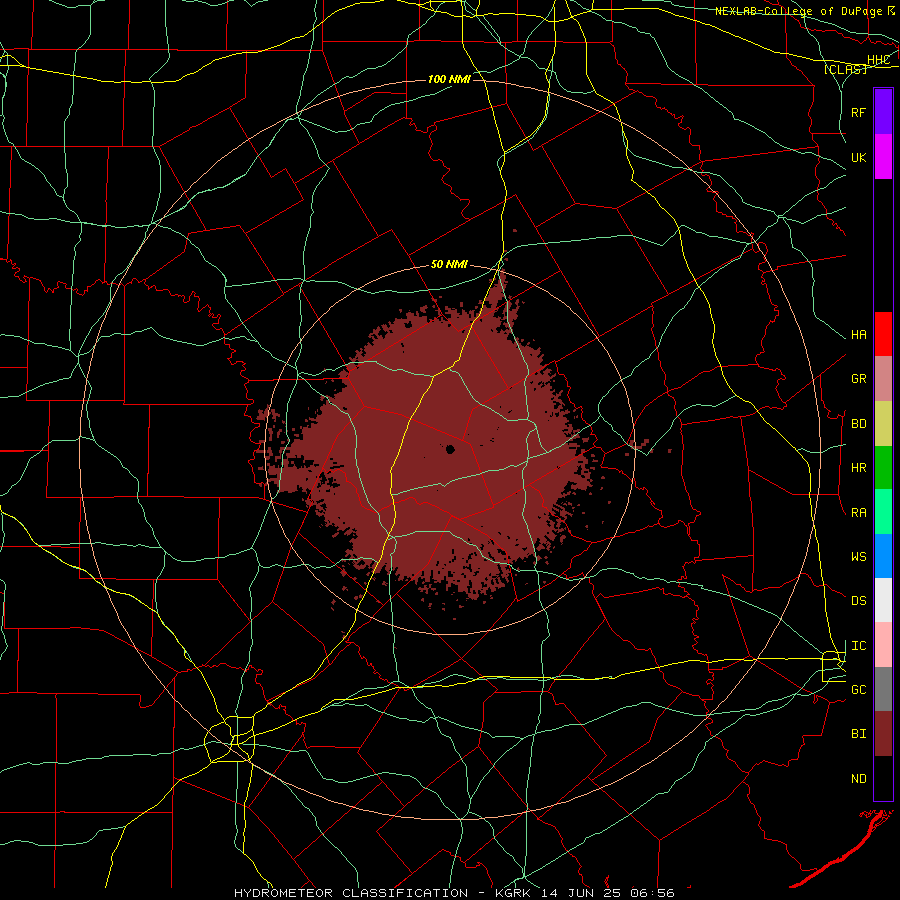Click the "IC" legend label
The image size is (900, 900).
pyautogui.click(x=858, y=646)
